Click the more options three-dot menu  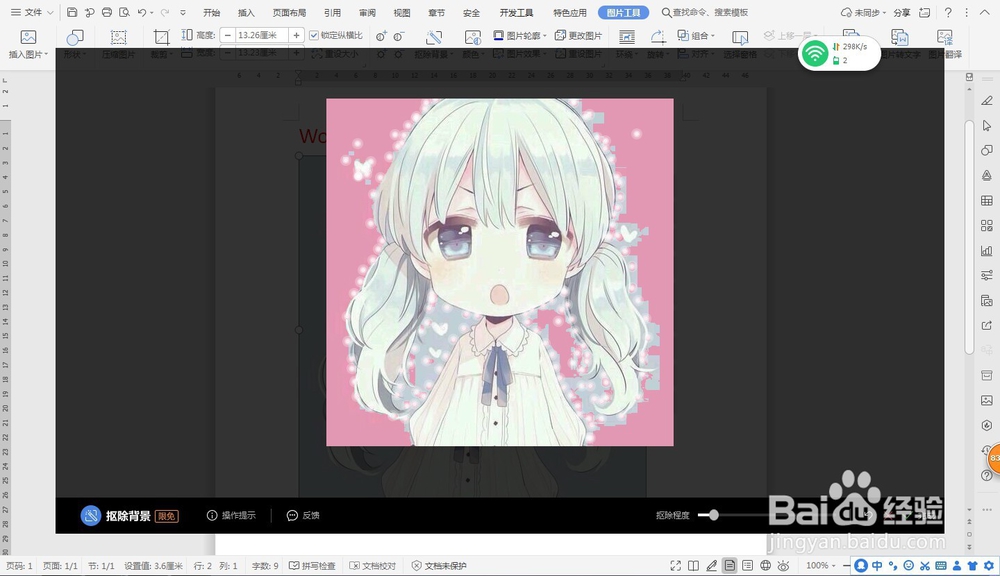(x=966, y=12)
